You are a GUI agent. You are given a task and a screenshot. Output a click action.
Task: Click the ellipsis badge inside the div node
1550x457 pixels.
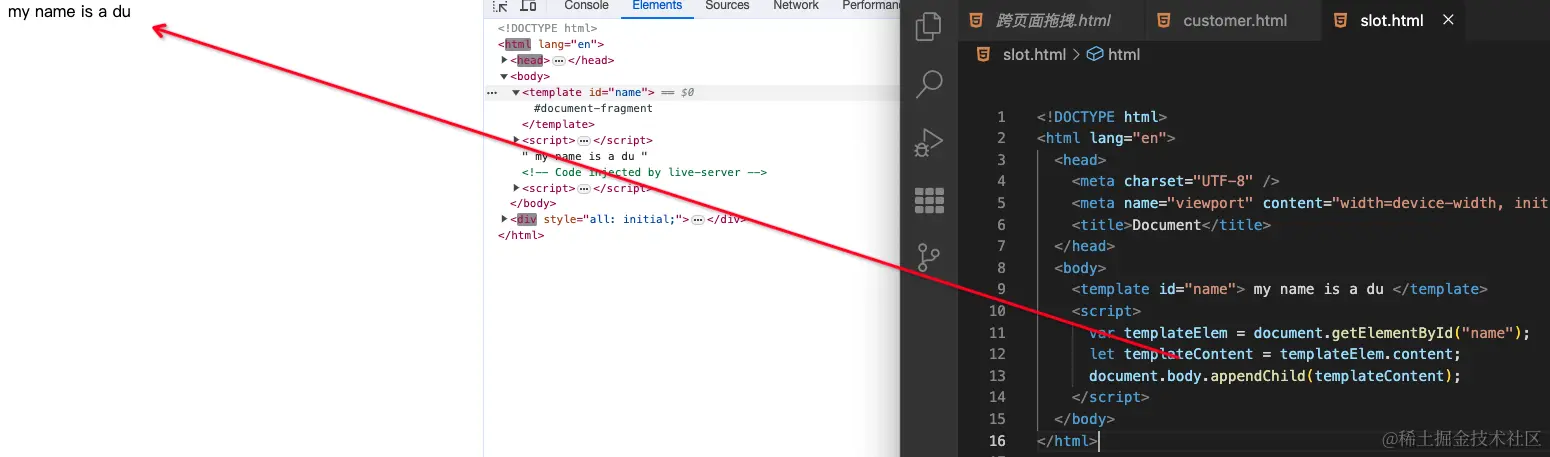coord(698,220)
